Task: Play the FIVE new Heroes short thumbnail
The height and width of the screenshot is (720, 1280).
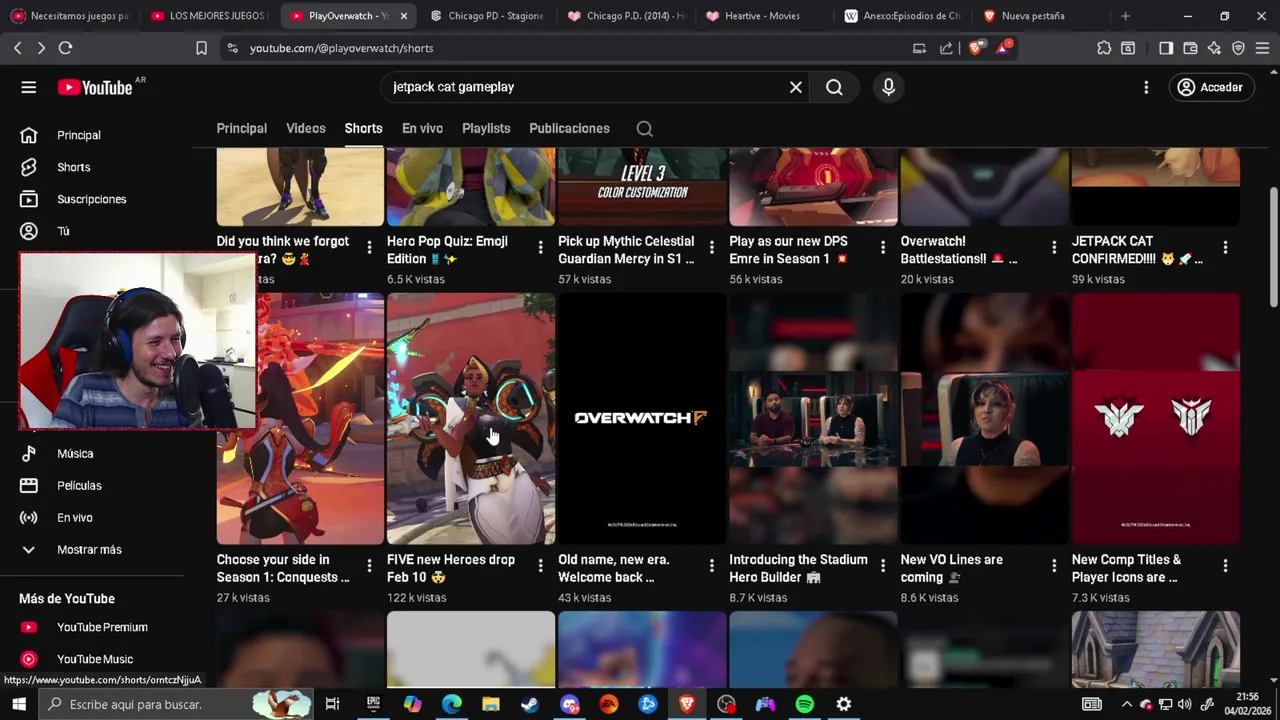Action: tap(471, 419)
